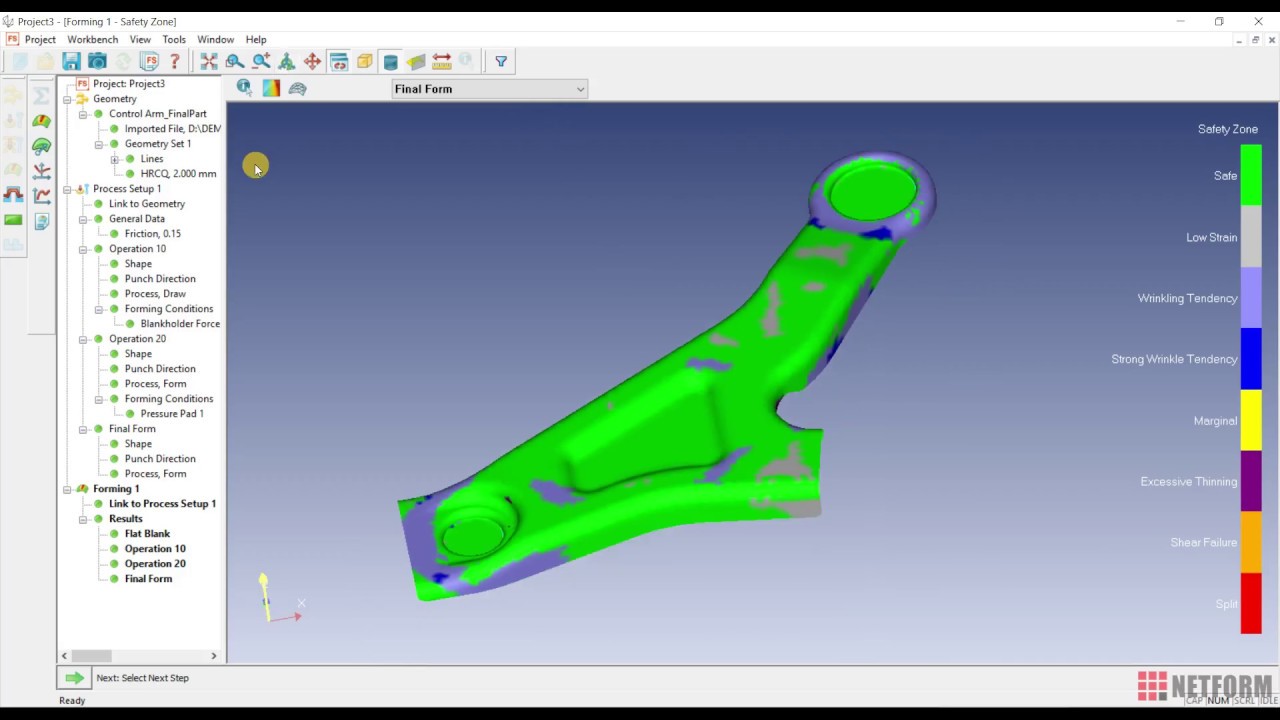Image resolution: width=1280 pixels, height=720 pixels.
Task: Click the info pointer query icon above viewport
Action: click(x=244, y=88)
